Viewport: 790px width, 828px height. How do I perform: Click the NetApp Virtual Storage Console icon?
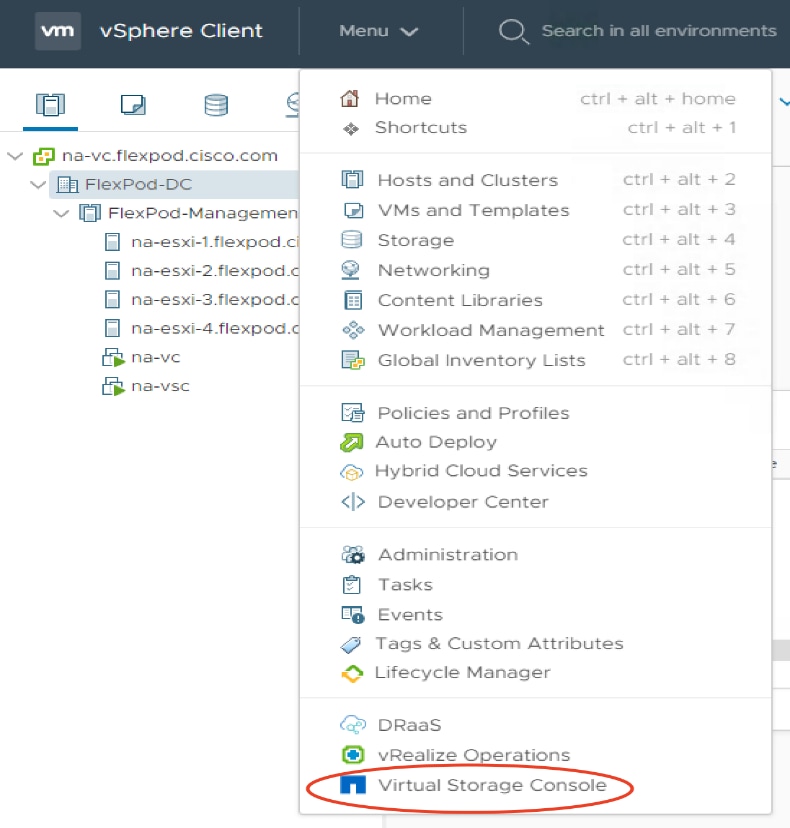[353, 785]
